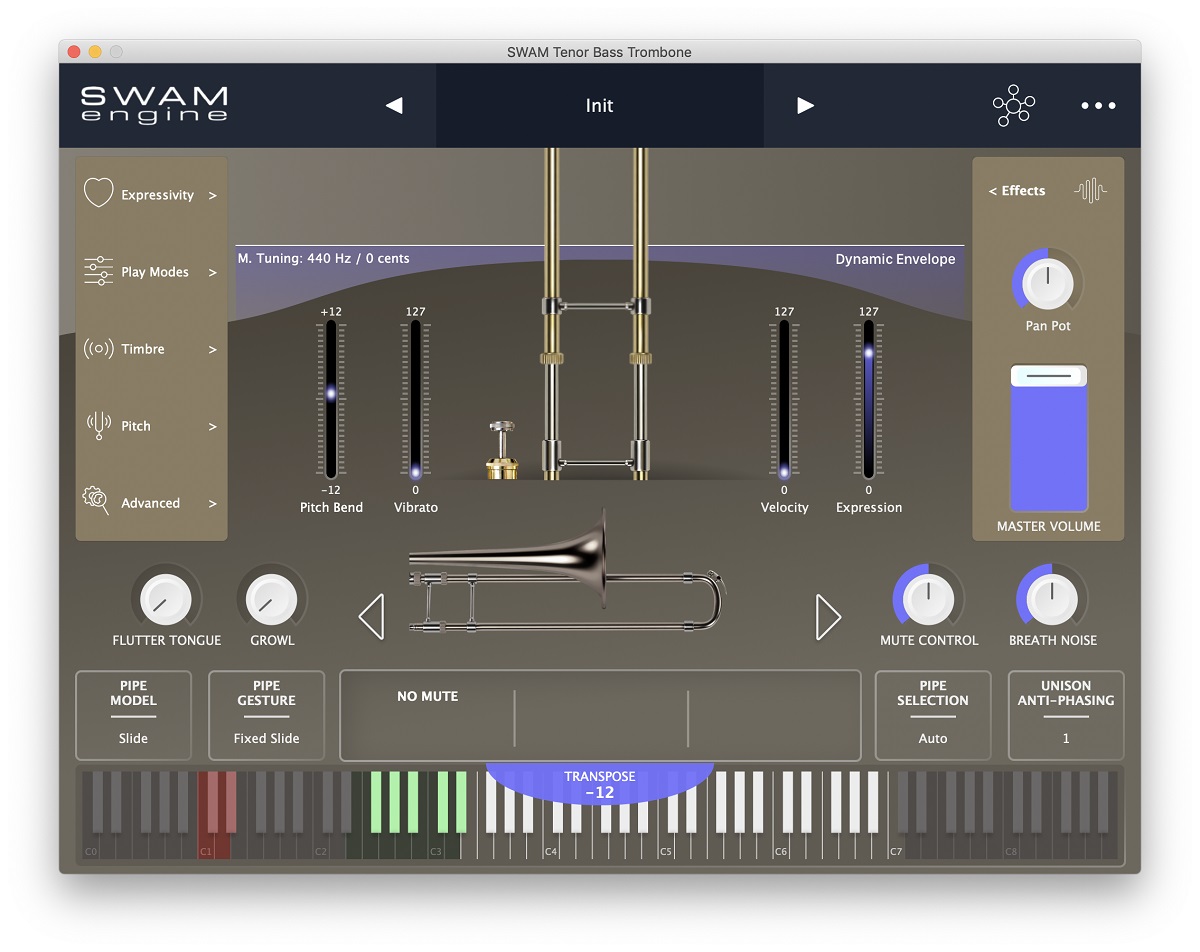Click the C6 piano key
Viewport: 1200px width, 952px height.
point(781,845)
